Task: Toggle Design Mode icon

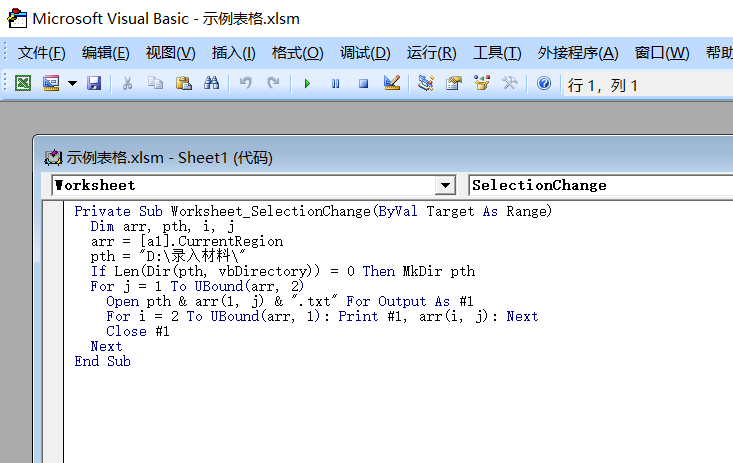Action: click(391, 84)
